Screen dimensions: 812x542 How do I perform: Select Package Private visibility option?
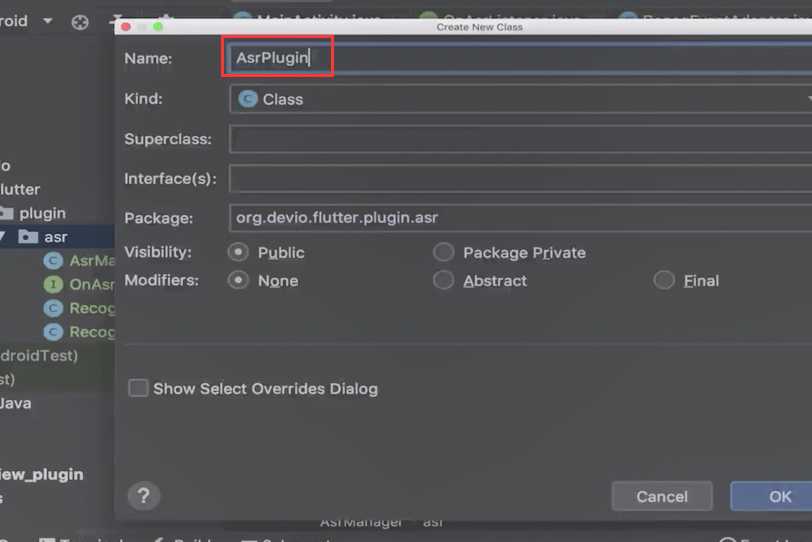click(444, 252)
